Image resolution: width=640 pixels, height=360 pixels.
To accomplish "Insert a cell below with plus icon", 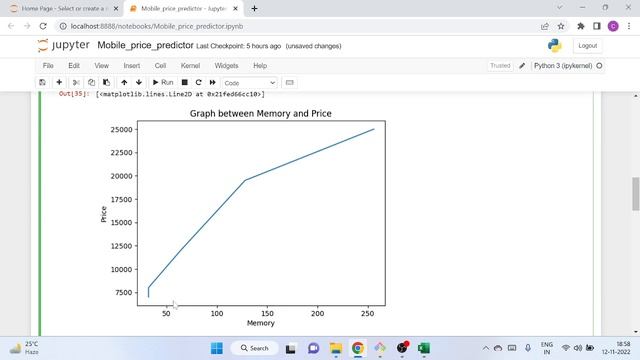I will 59,82.
